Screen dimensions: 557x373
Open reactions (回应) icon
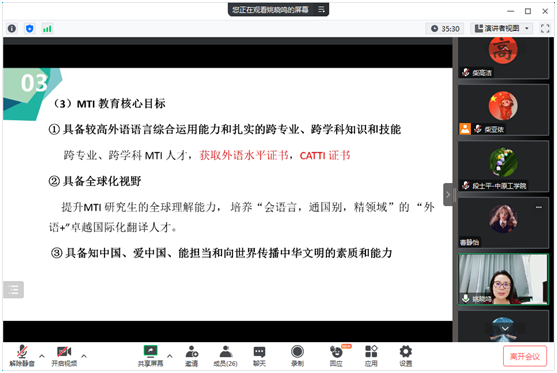pyautogui.click(x=336, y=356)
